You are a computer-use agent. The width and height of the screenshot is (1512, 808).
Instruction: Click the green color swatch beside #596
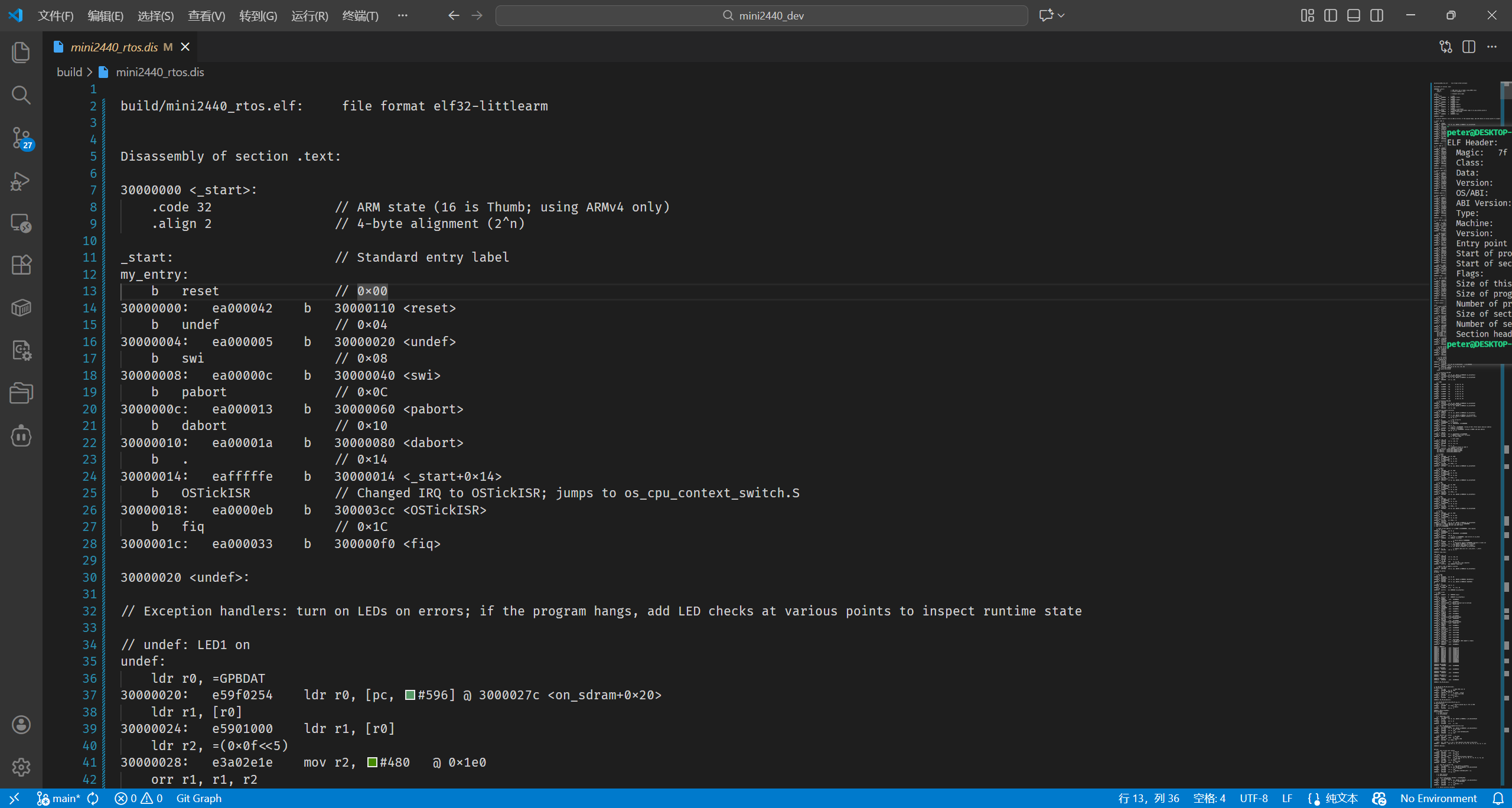coord(410,695)
